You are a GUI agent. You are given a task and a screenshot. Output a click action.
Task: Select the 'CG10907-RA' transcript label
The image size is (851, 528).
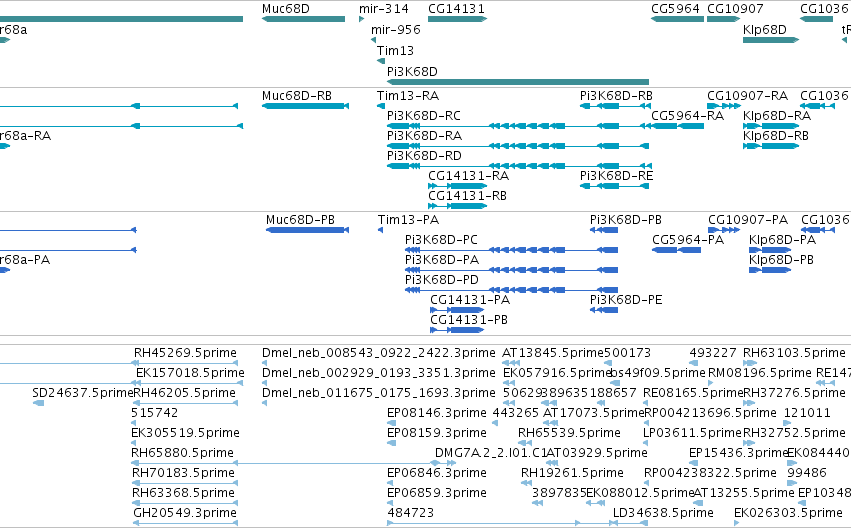pyautogui.click(x=747, y=96)
